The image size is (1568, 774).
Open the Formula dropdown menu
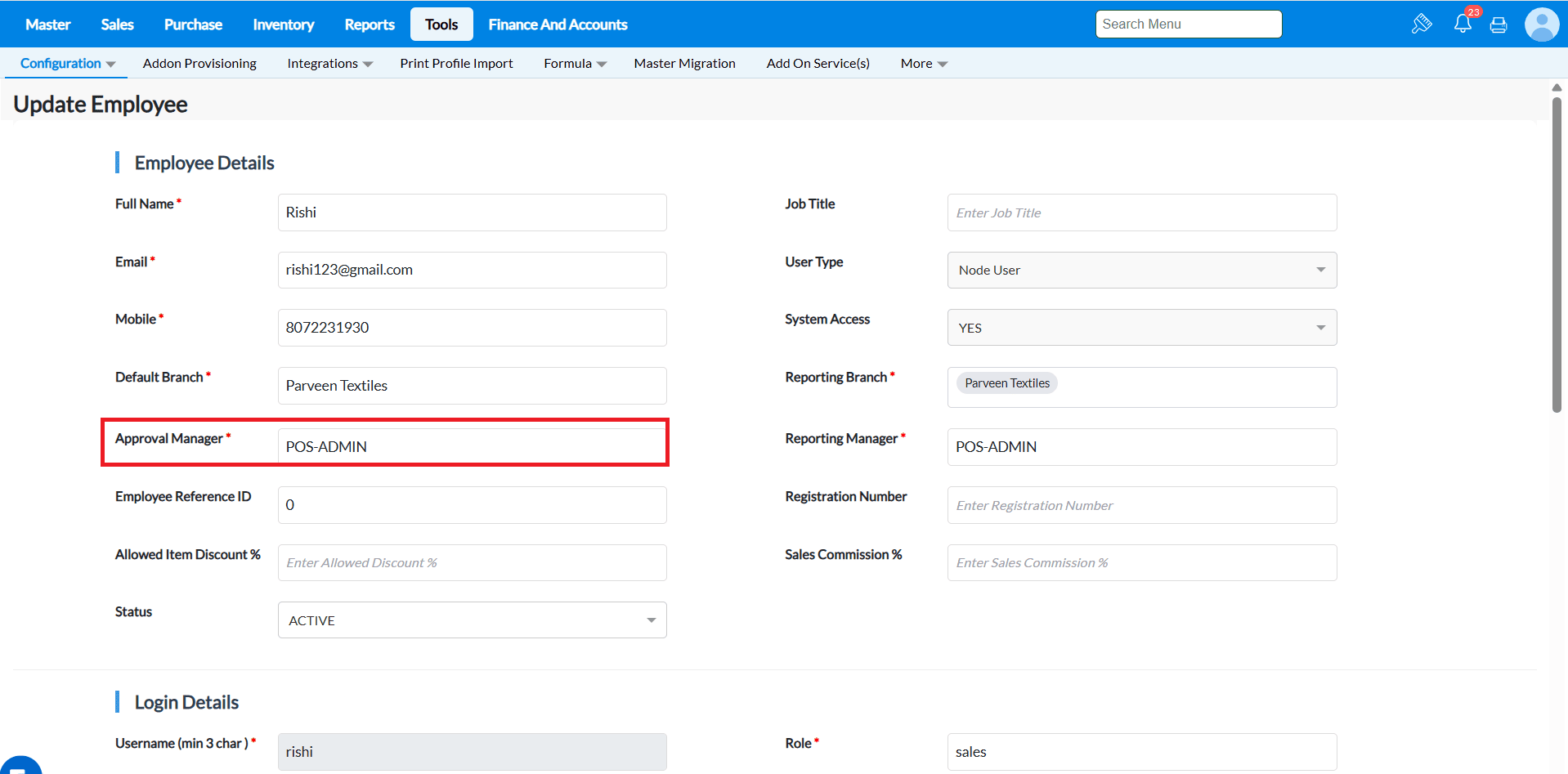pos(575,64)
